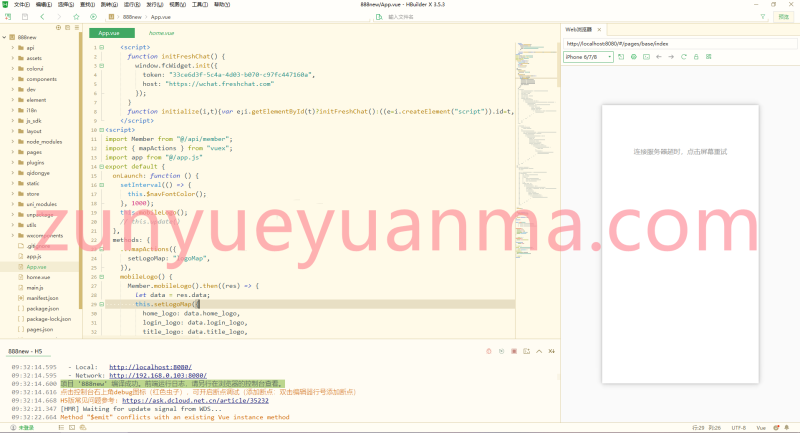800x433 pixels.
Task: Switch to the home.vue editor tab
Action: click(160, 33)
